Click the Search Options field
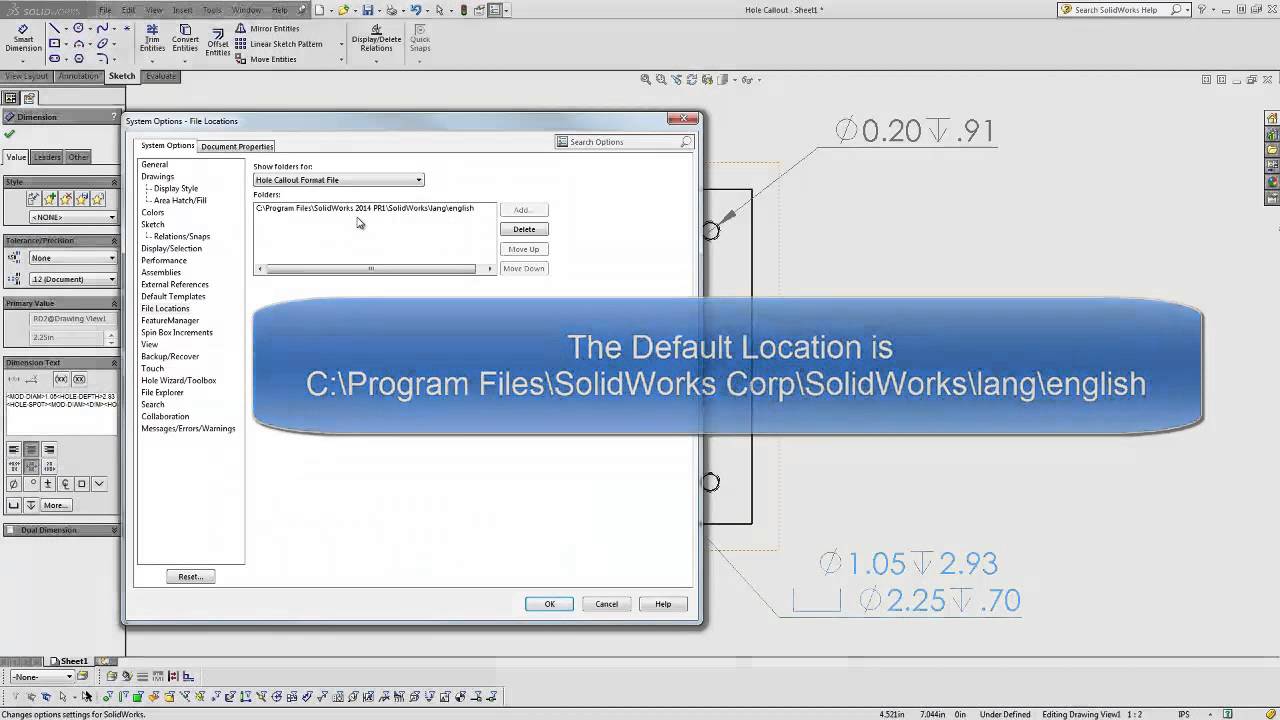 625,142
